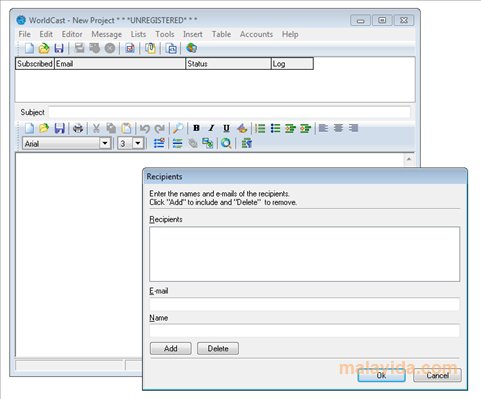Confirm the Recipients dialog with Ok
Screen dimensions: 481x399
click(381, 375)
